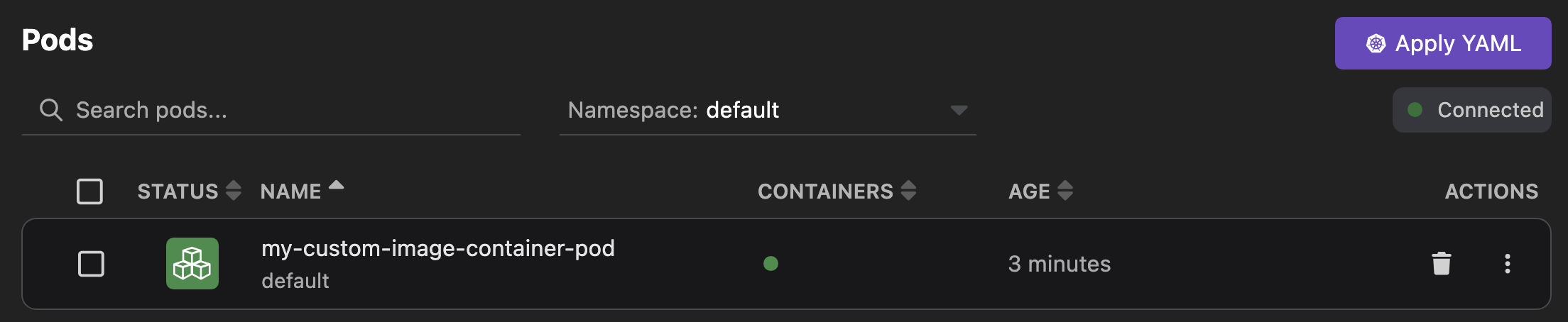1568x322 pixels.
Task: Open the pod's three-dot actions menu
Action: 1507,263
